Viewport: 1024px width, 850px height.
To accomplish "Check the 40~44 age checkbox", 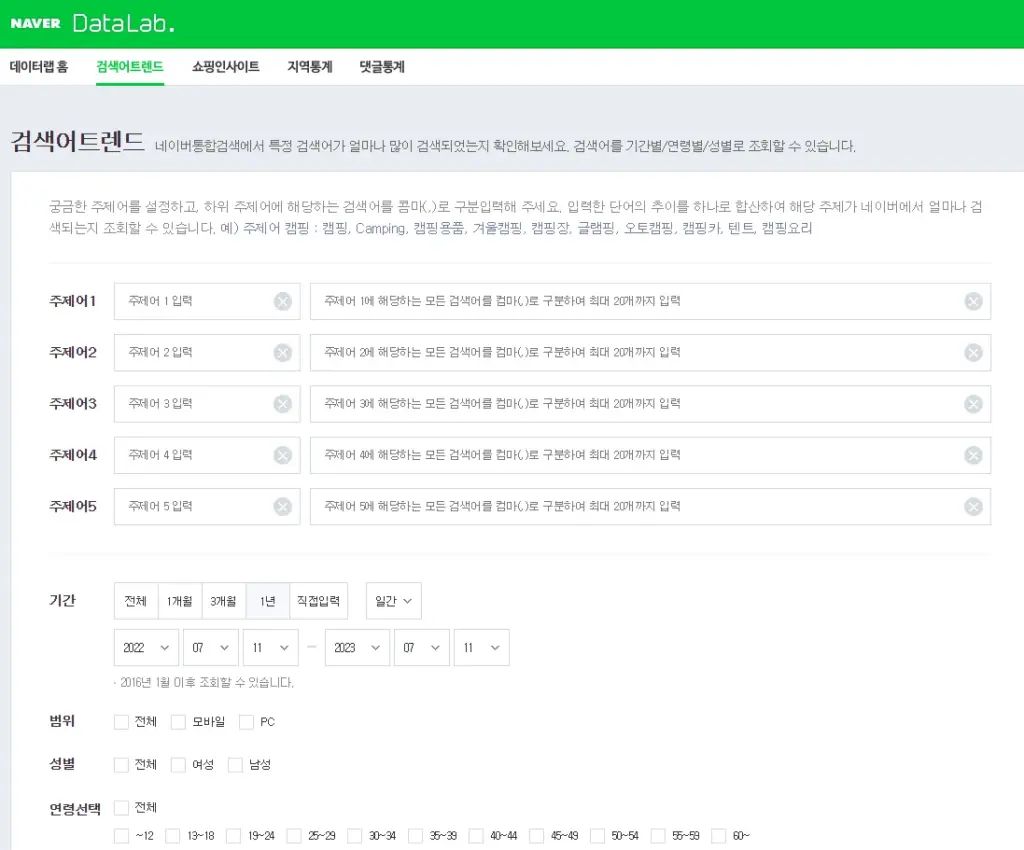I will [476, 836].
